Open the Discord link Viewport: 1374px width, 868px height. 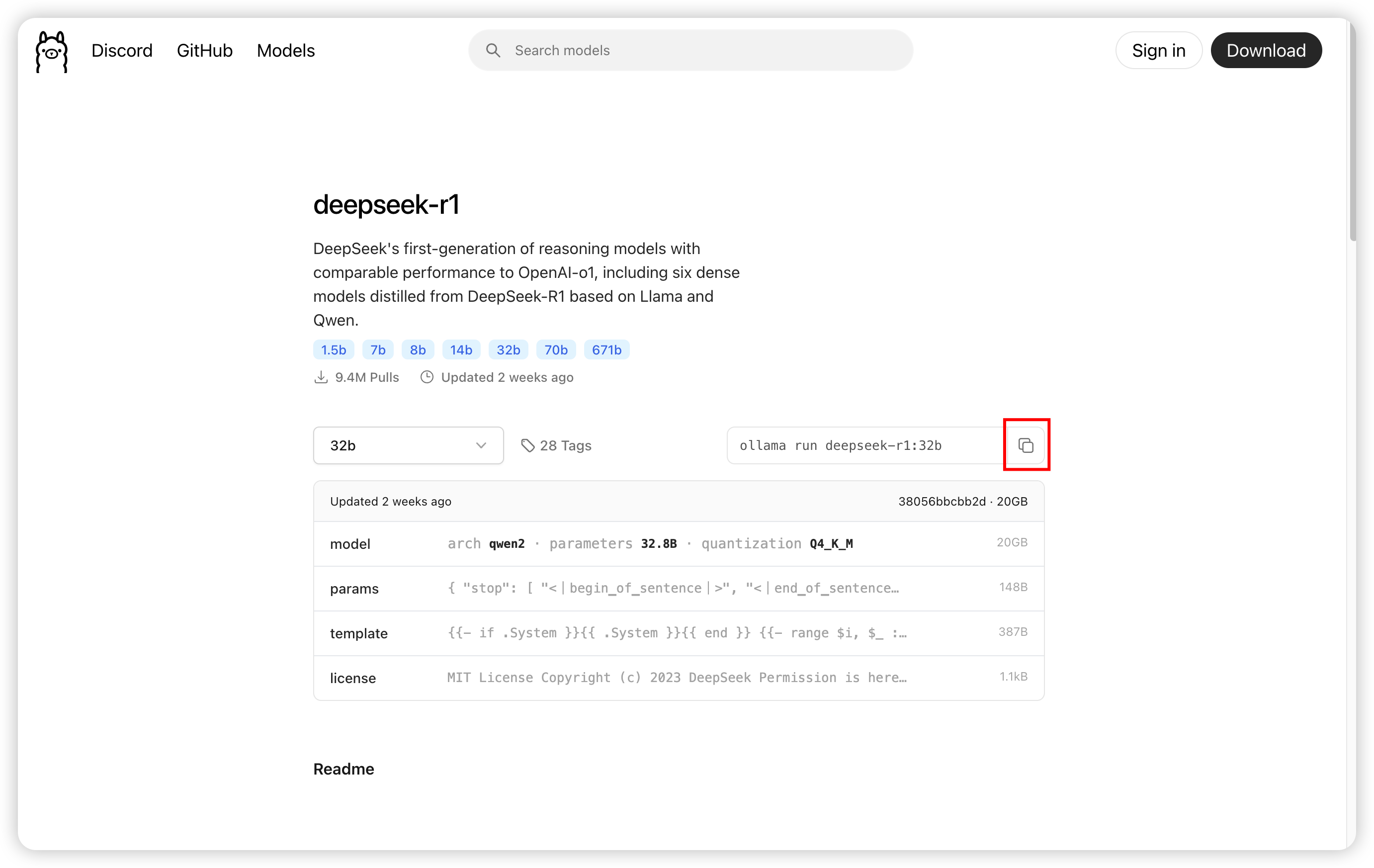(x=122, y=50)
